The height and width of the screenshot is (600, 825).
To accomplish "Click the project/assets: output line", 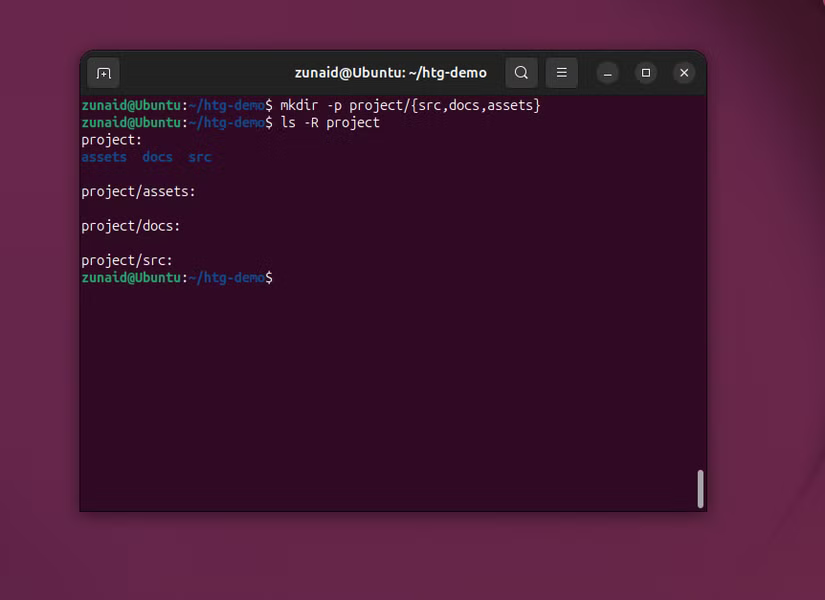I will point(138,192).
